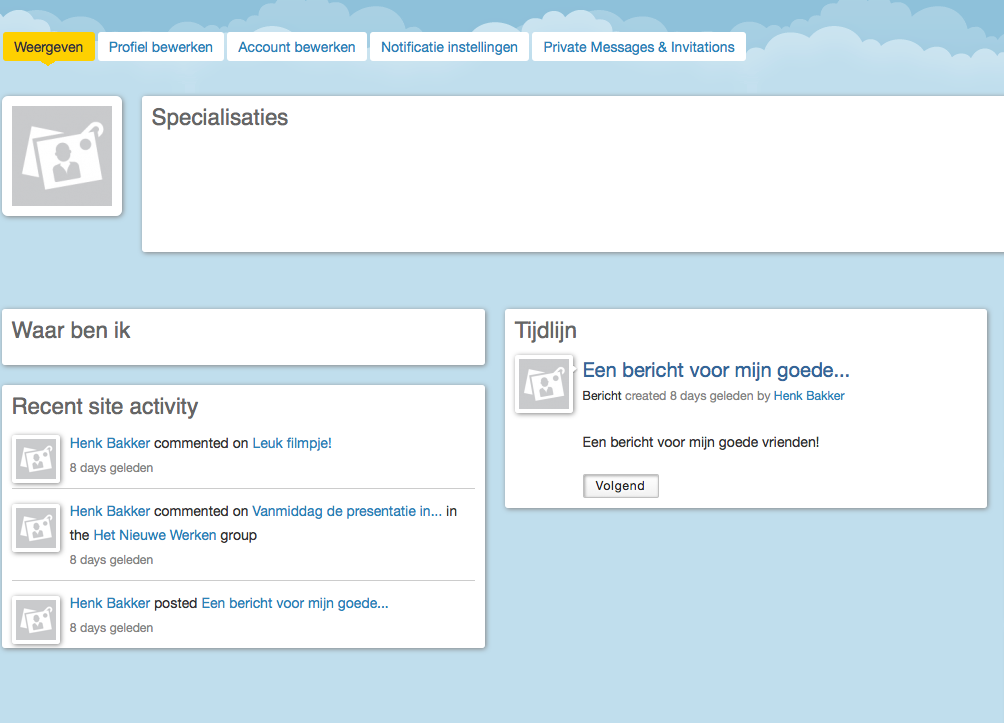1004x723 pixels.
Task: Click Henk Bakker in the first activity entry
Action: pyautogui.click(x=109, y=442)
